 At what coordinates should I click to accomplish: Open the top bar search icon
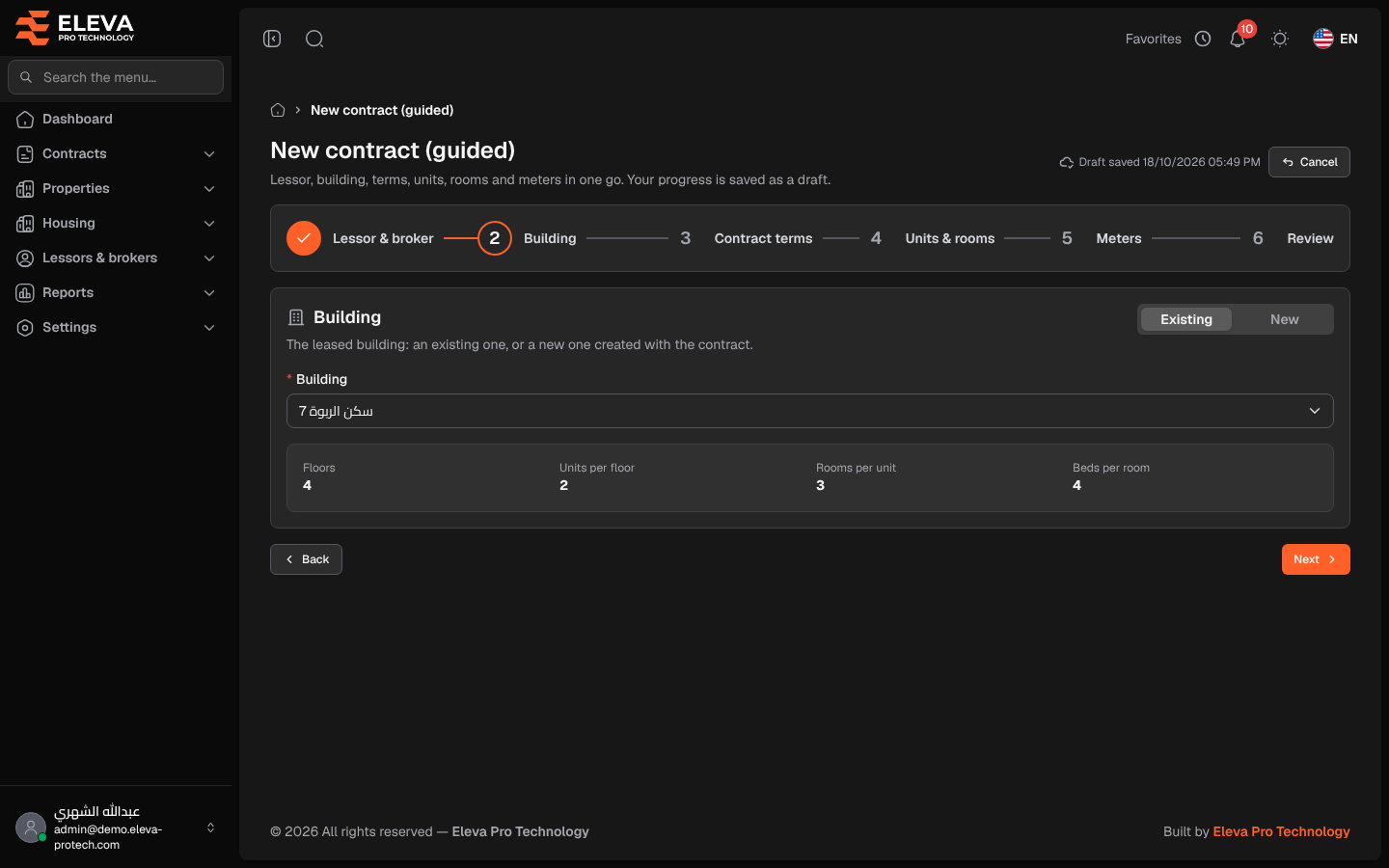click(x=314, y=39)
